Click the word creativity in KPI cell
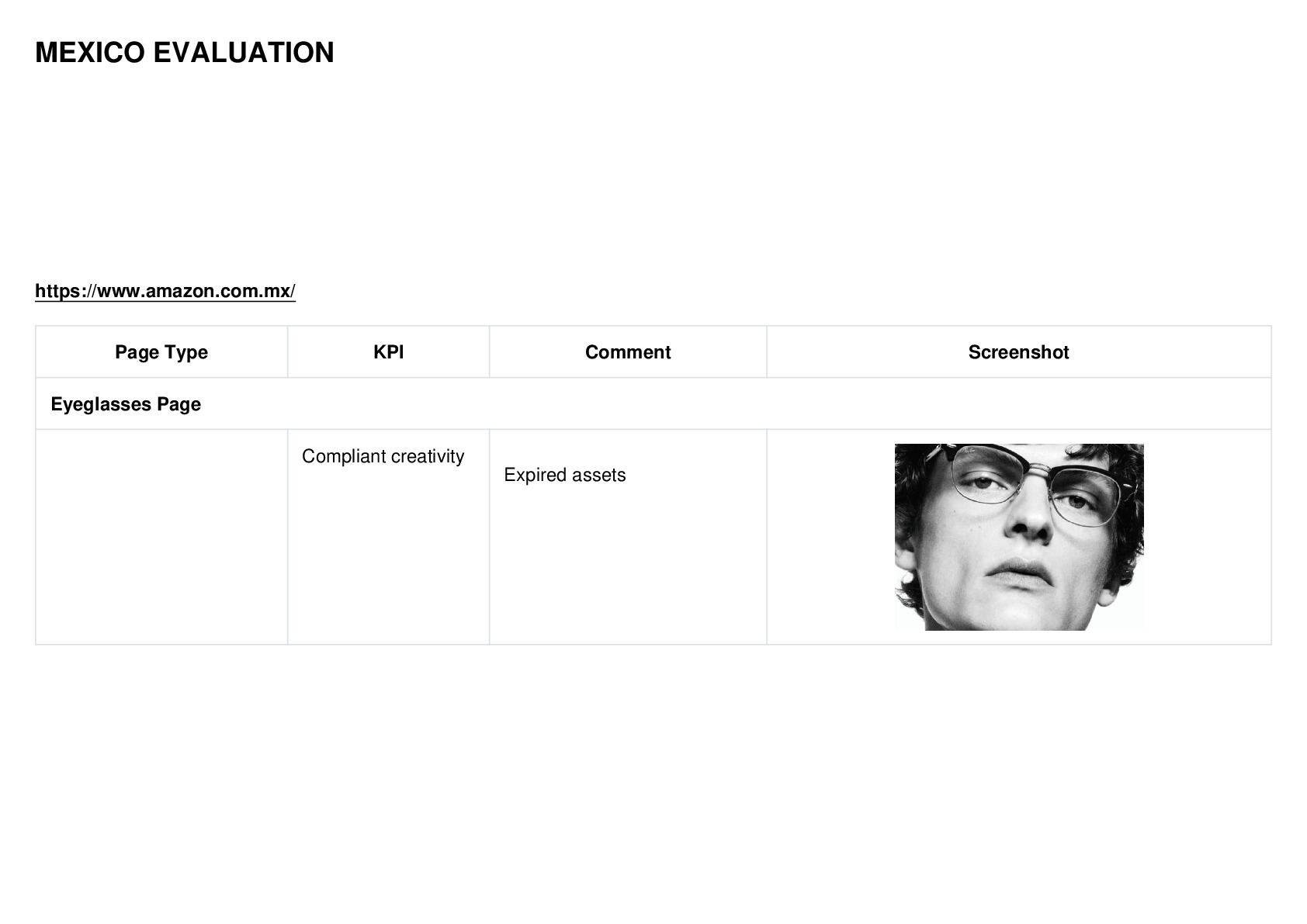 427,456
